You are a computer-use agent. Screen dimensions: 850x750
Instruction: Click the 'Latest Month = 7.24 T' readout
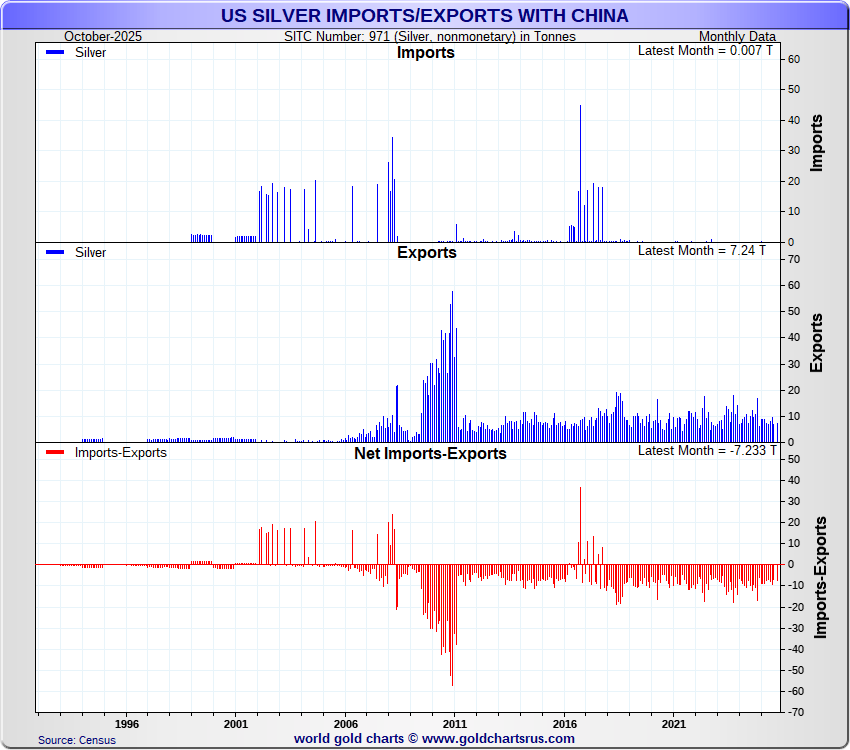pyautogui.click(x=702, y=250)
